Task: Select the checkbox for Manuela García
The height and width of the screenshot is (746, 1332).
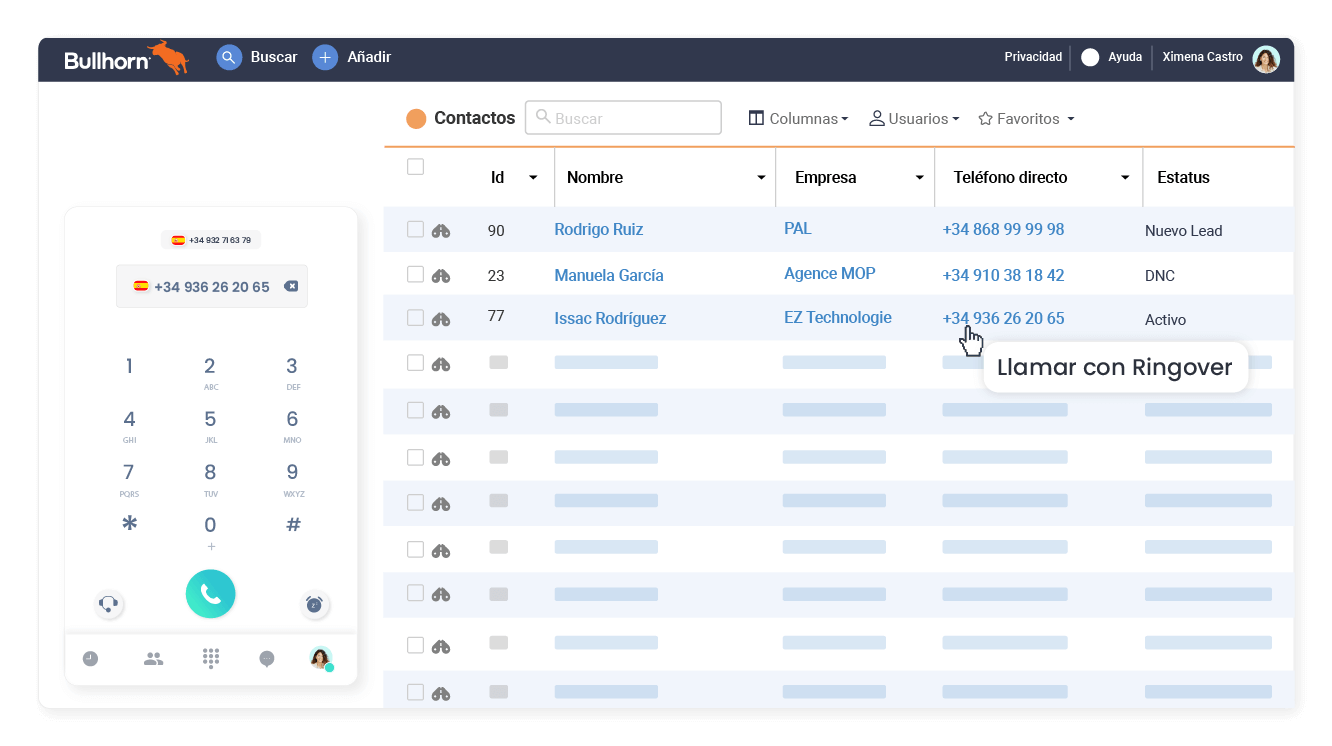Action: pyautogui.click(x=415, y=275)
